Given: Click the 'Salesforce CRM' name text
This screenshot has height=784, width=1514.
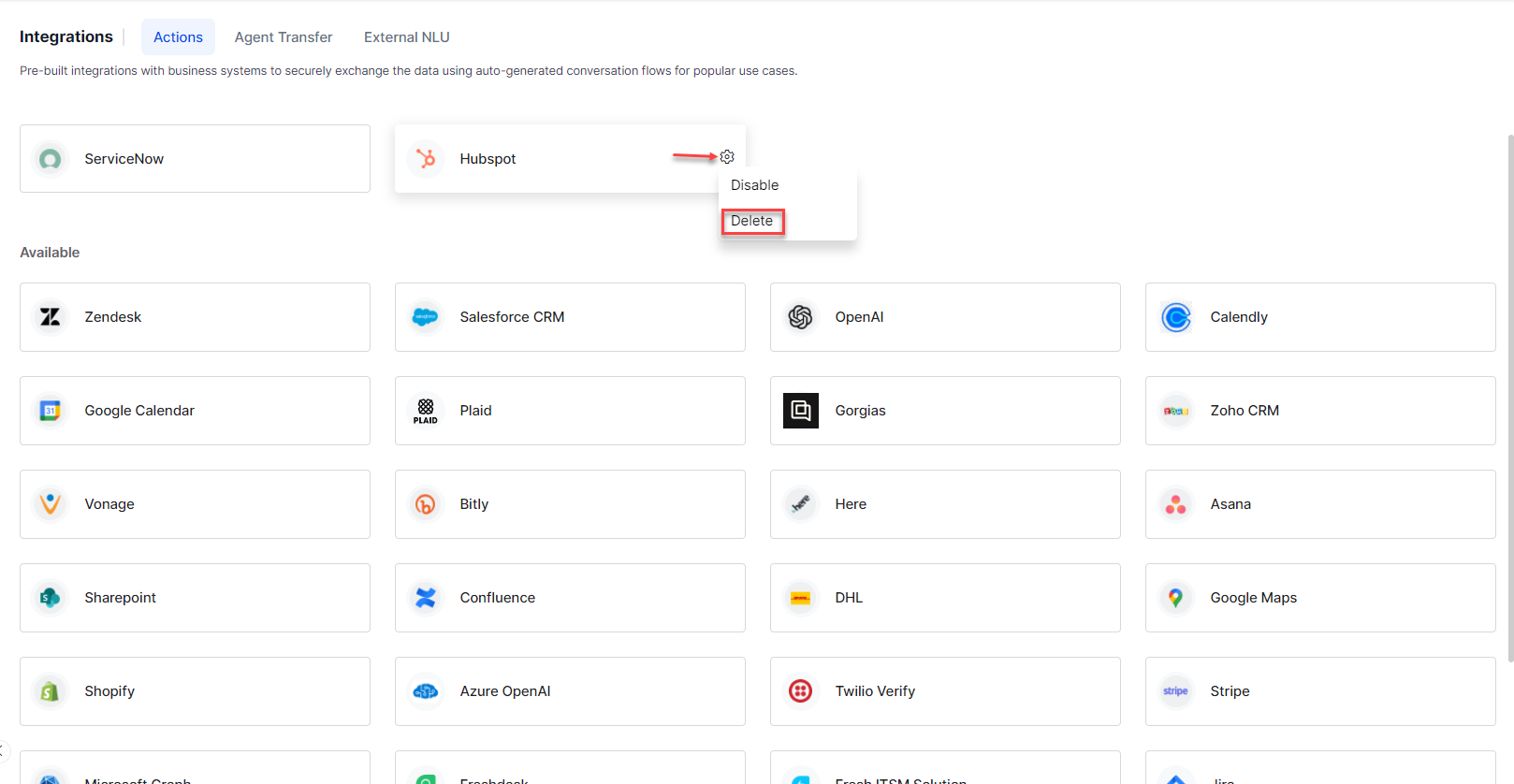Looking at the screenshot, I should point(512,317).
